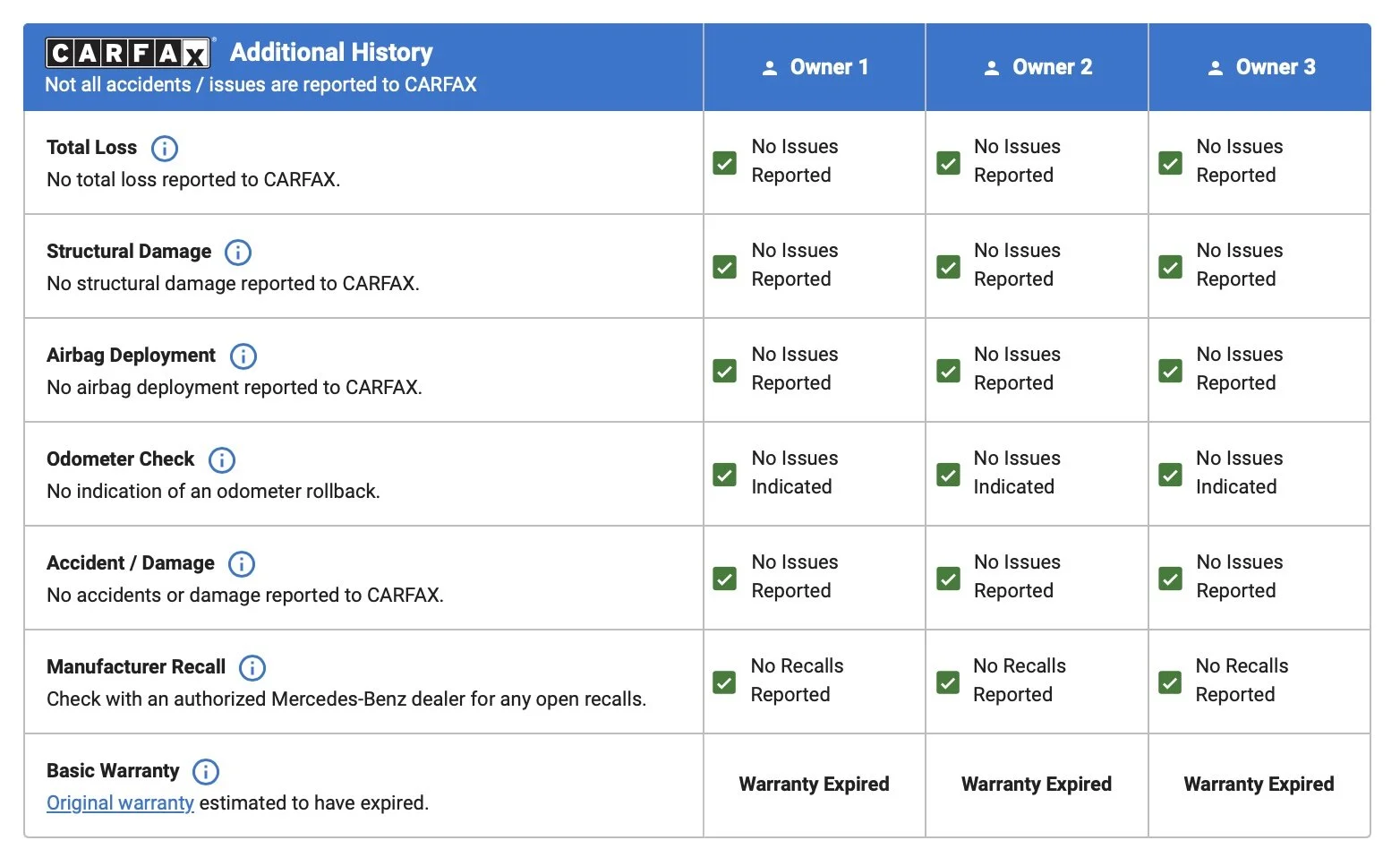The width and height of the screenshot is (1400, 849).
Task: Open the Manufacturer Recall info icon
Action: click(252, 667)
